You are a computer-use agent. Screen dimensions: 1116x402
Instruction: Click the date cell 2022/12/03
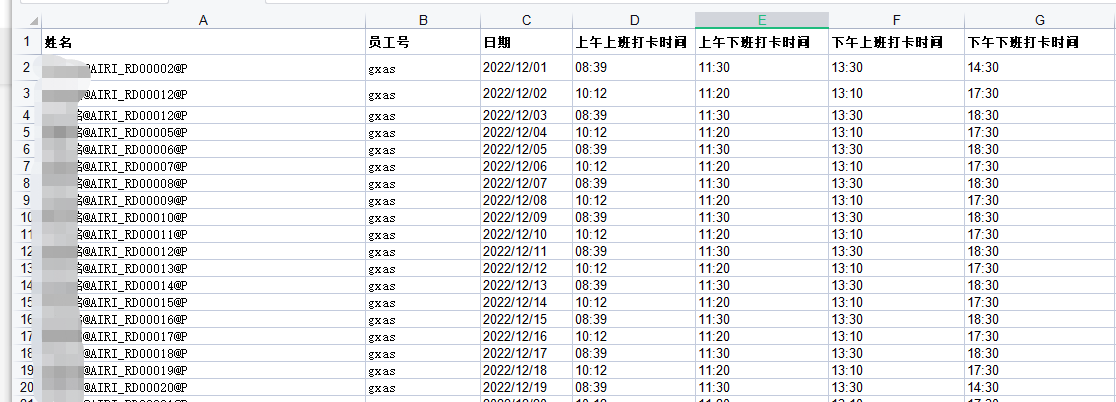click(x=527, y=115)
